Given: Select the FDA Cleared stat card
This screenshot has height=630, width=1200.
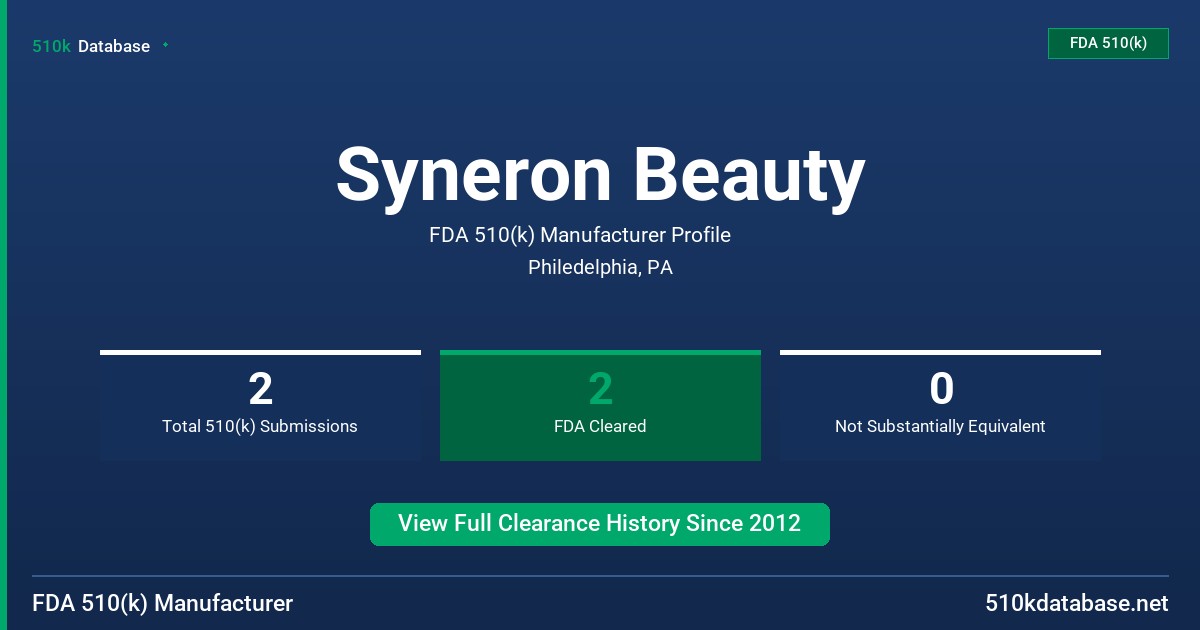Looking at the screenshot, I should [x=600, y=405].
